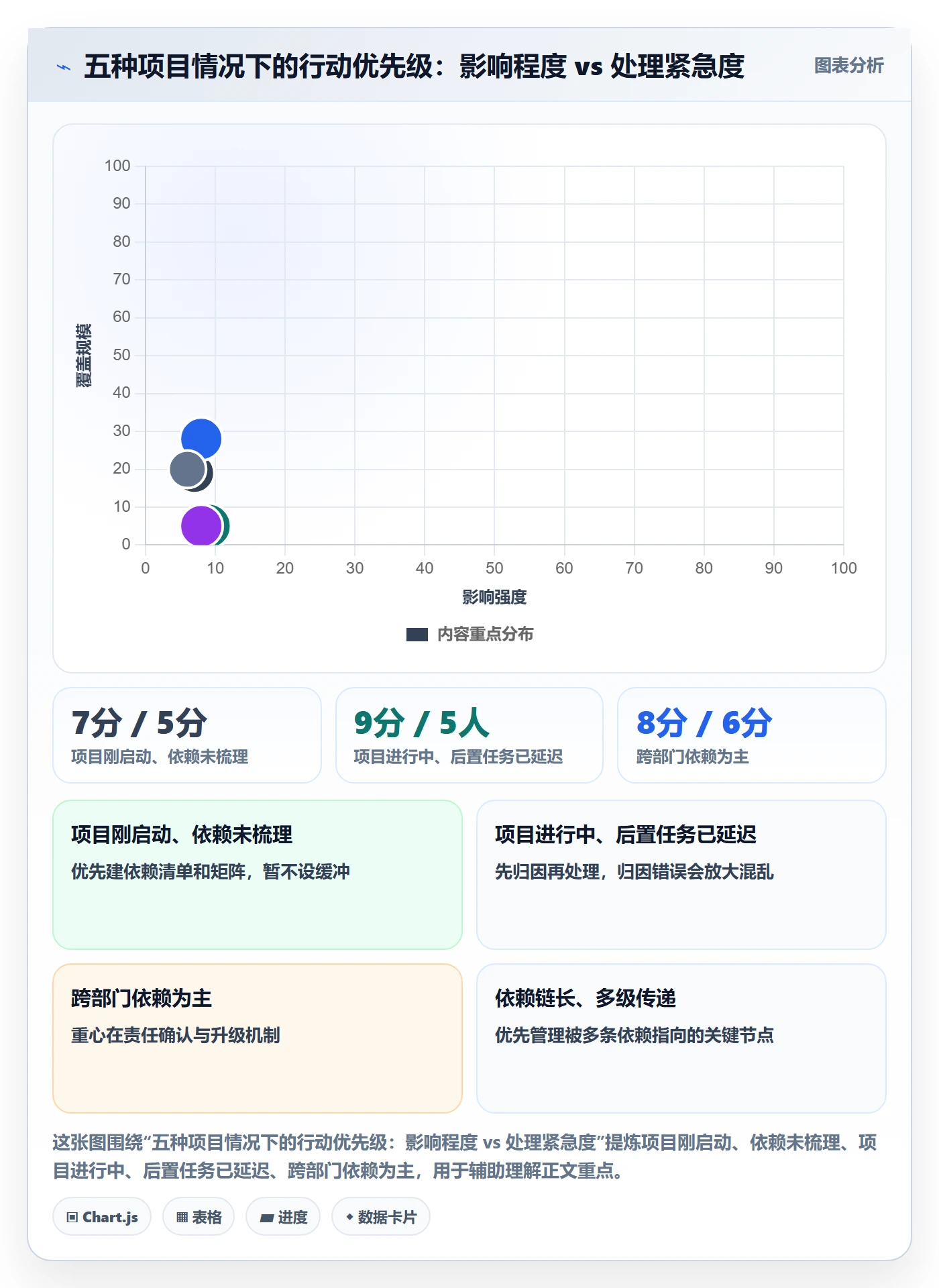The height and width of the screenshot is (1288, 939).
Task: Click the 影响强度 x-axis title
Action: click(x=494, y=597)
